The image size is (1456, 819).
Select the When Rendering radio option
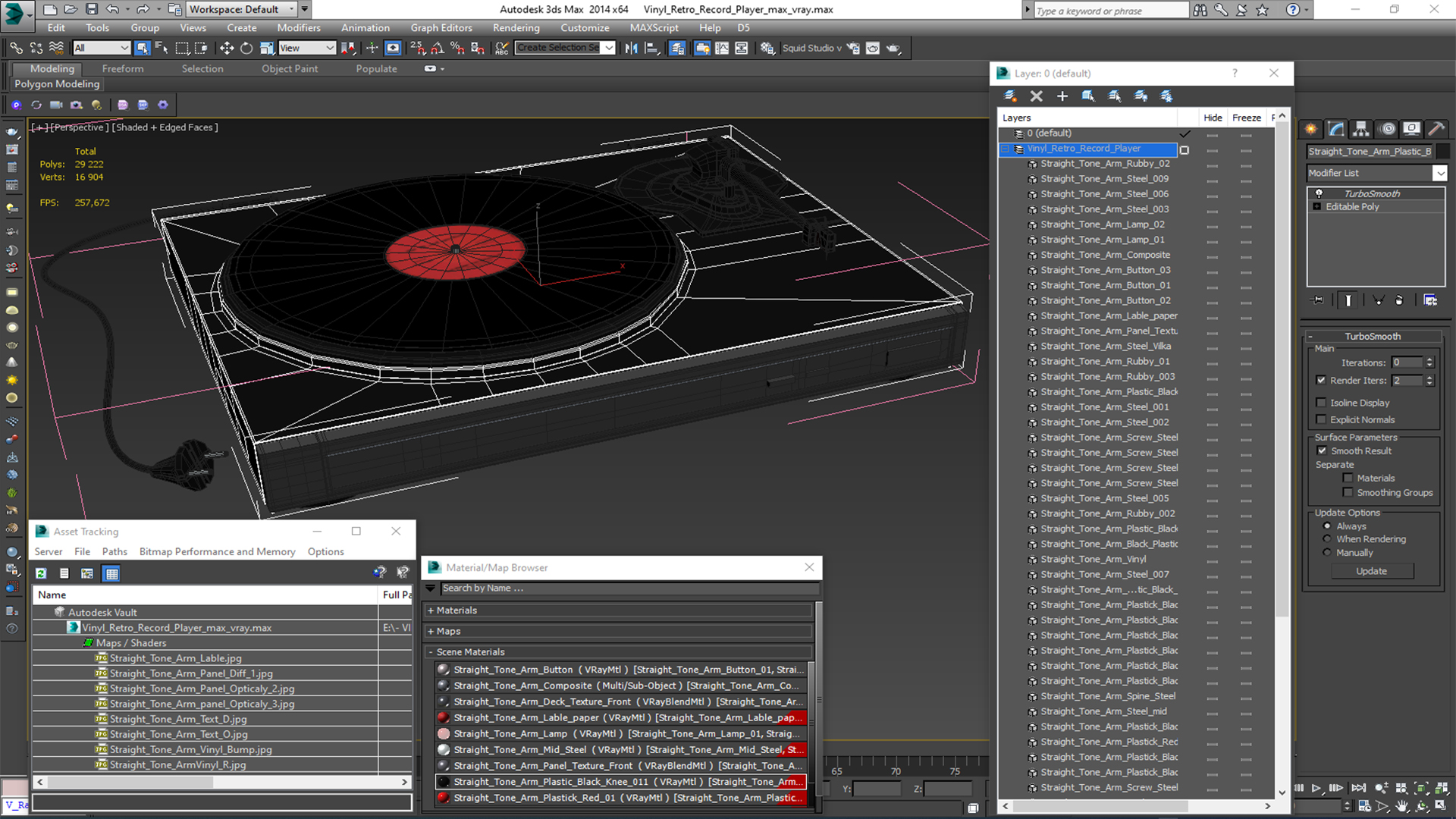pyautogui.click(x=1327, y=539)
